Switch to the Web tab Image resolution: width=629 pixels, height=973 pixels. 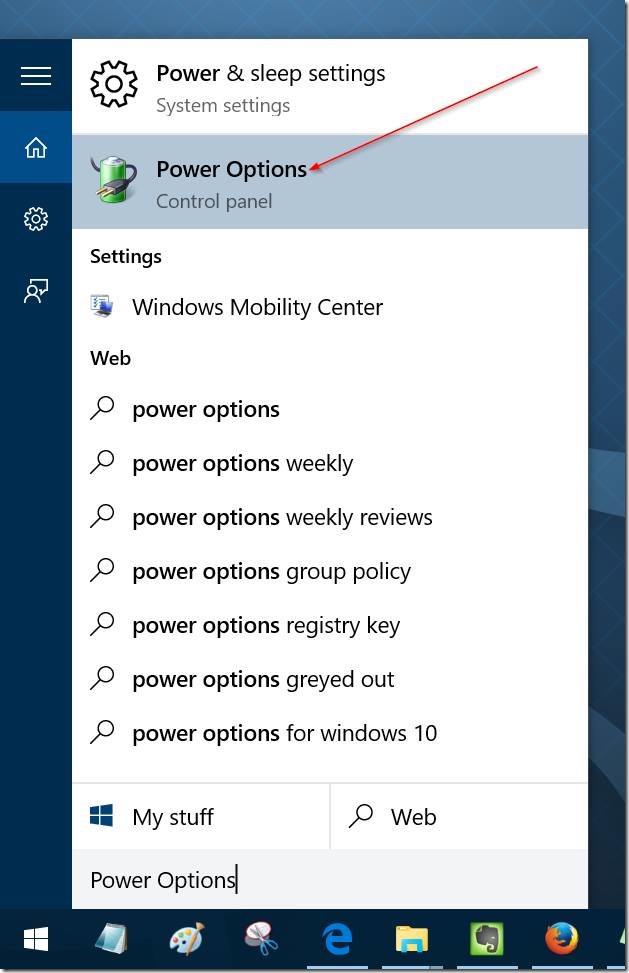[398, 816]
